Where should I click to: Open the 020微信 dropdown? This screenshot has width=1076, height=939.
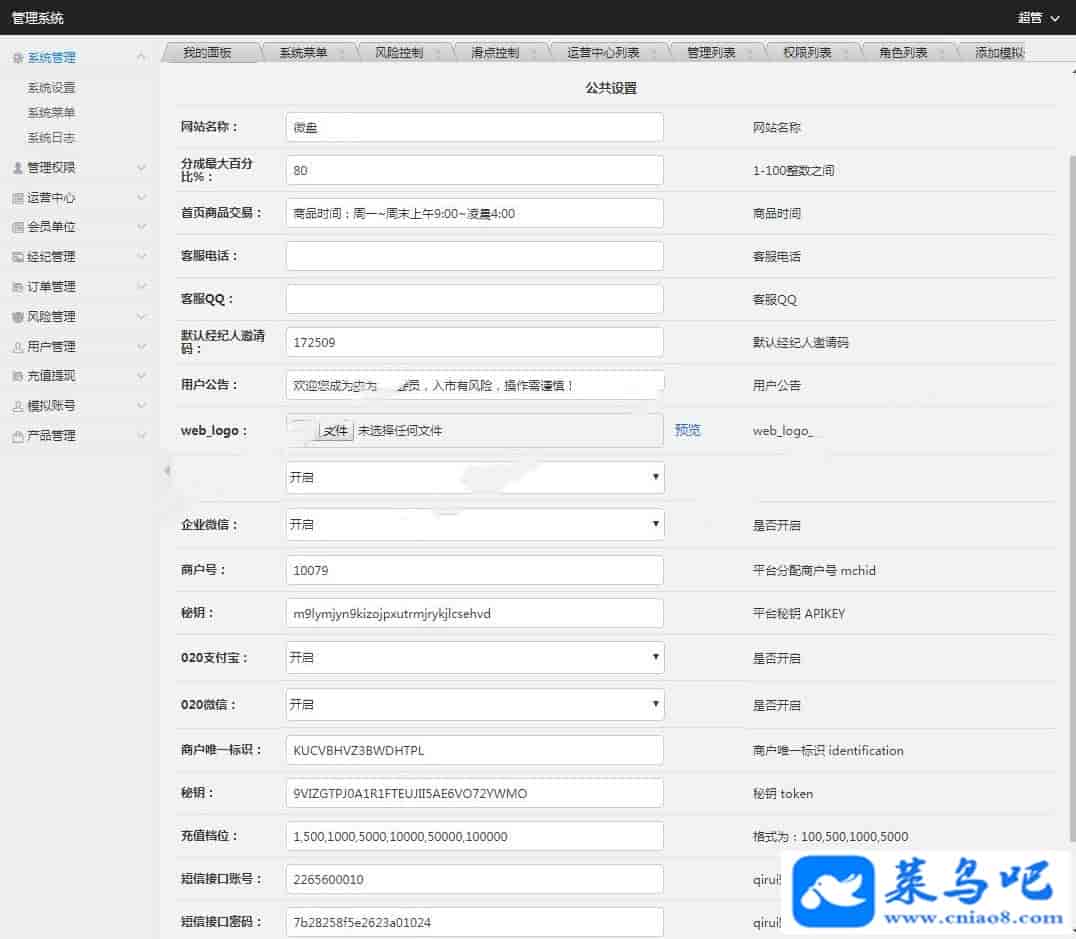click(474, 704)
